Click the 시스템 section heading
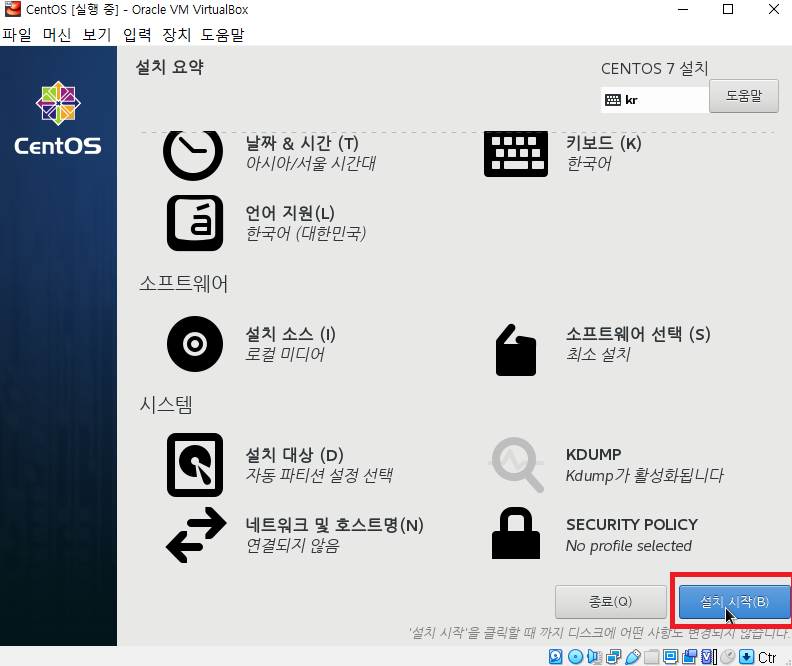Screen dimensions: 792x666 (166, 405)
